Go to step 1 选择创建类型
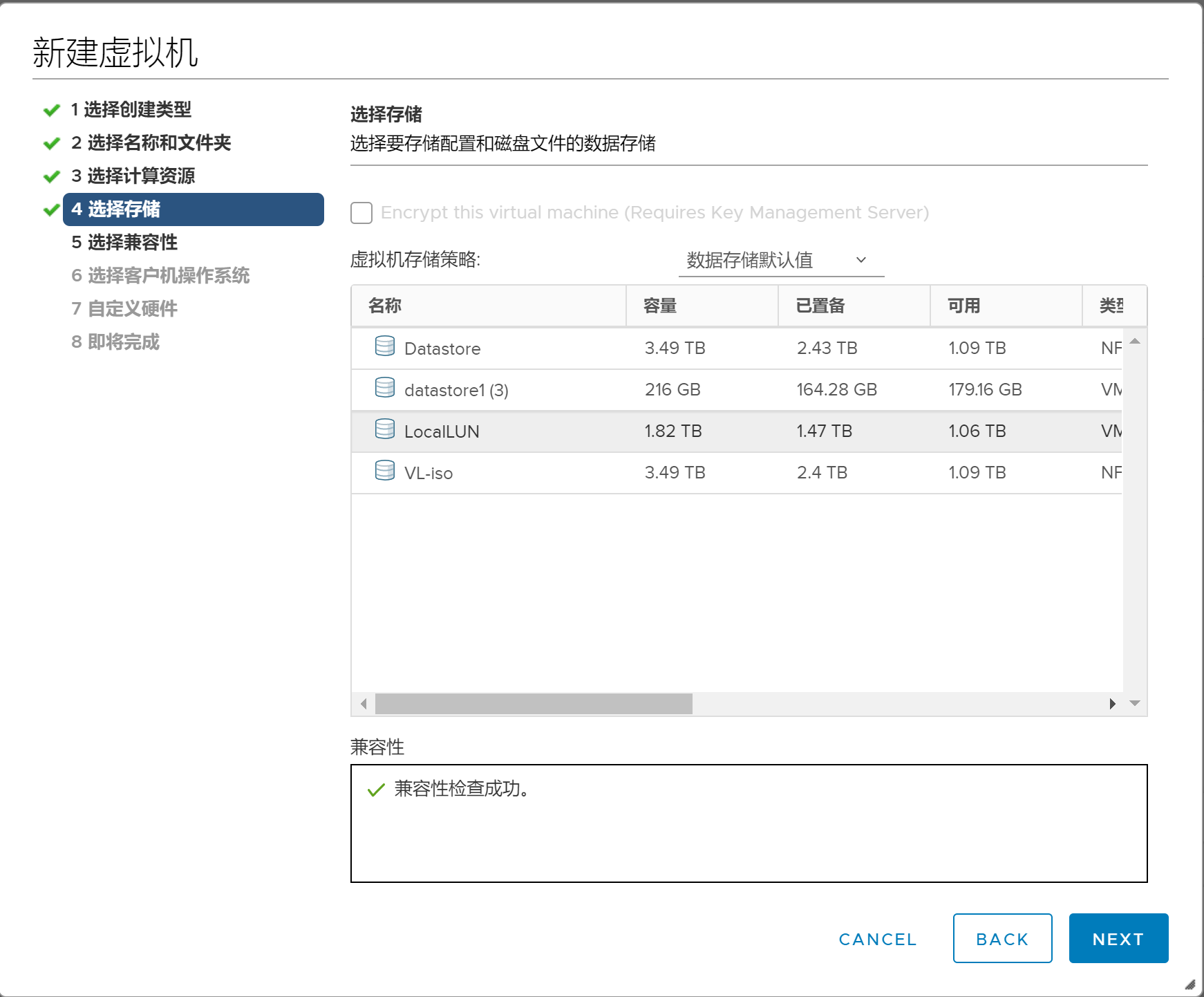The width and height of the screenshot is (1204, 997). click(x=131, y=110)
